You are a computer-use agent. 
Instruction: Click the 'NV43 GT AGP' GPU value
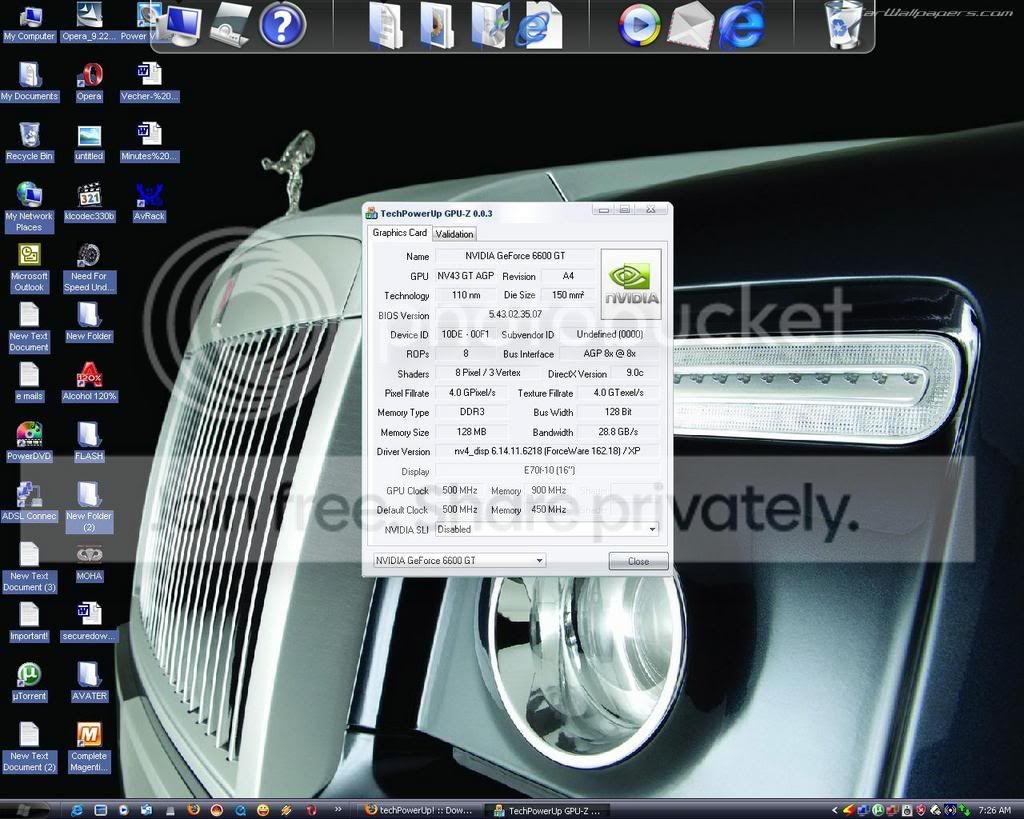click(x=465, y=276)
